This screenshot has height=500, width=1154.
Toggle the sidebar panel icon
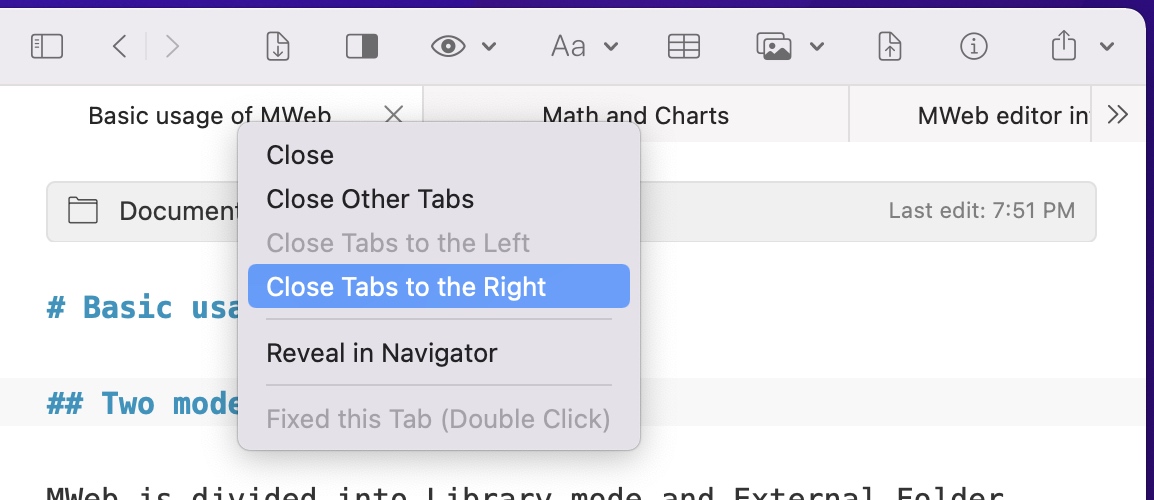(x=47, y=46)
